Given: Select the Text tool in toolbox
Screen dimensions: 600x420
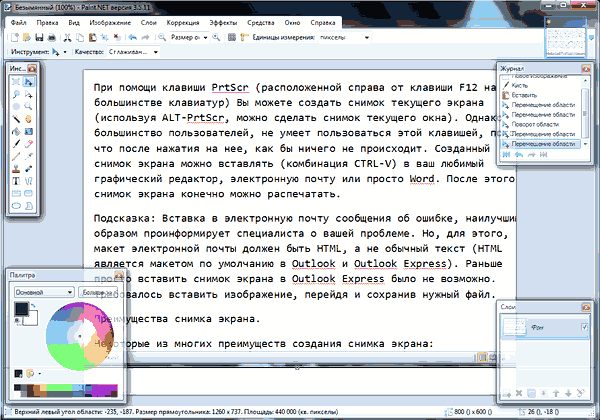Looking at the screenshot, I should click(15, 180).
